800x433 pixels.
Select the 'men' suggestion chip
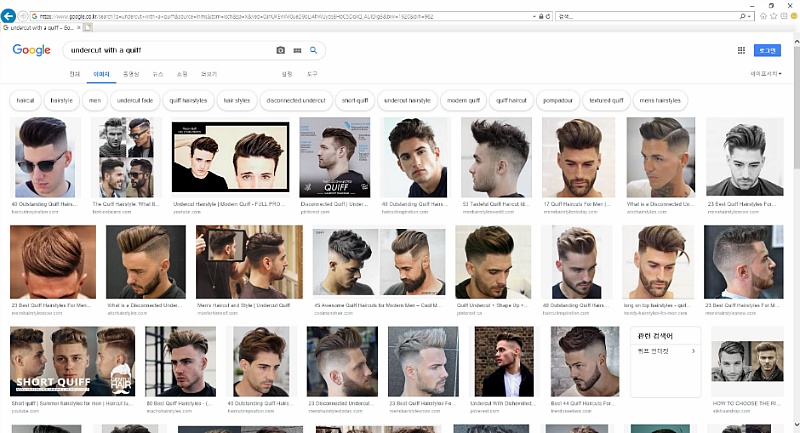pos(95,100)
